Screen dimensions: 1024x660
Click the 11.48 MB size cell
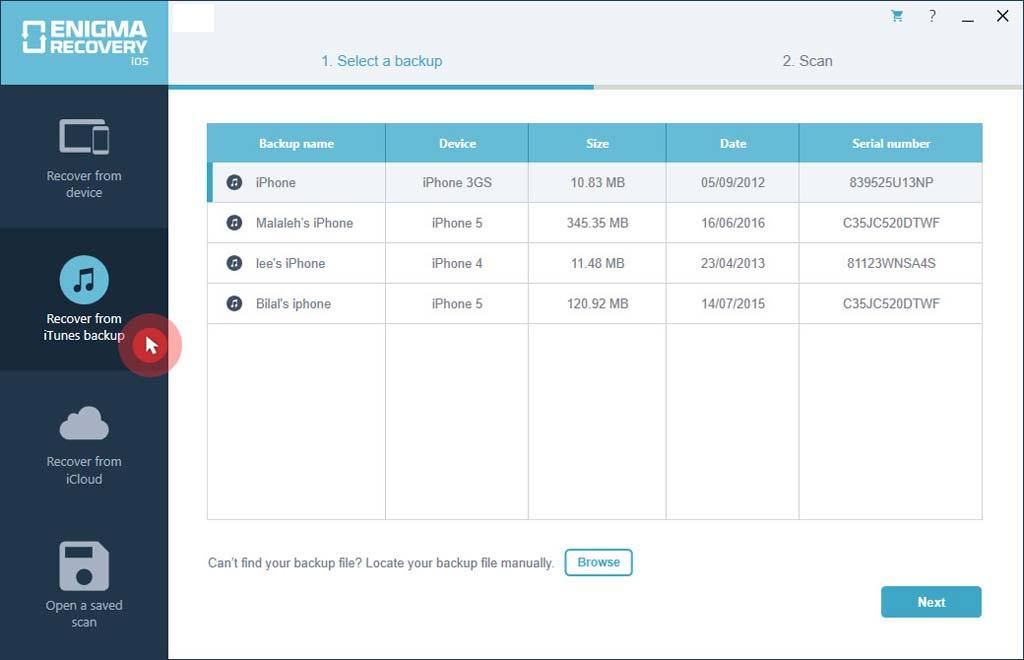click(x=597, y=263)
